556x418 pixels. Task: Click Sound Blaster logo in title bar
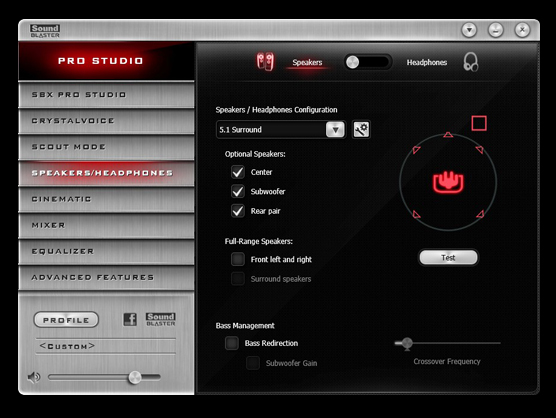pos(45,31)
